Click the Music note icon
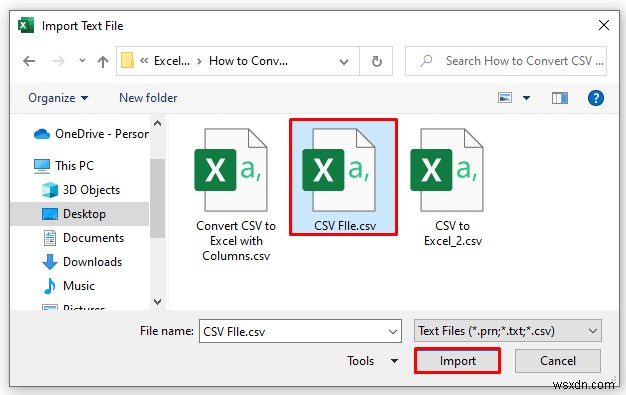The height and width of the screenshot is (395, 626). coord(50,286)
